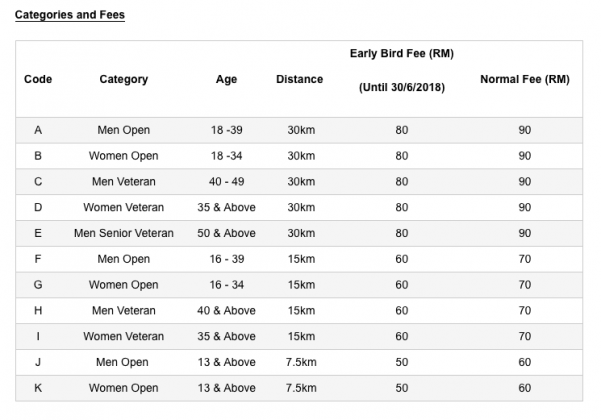Click the Distance column header
Screen dimensions: 601x420
click(x=299, y=80)
